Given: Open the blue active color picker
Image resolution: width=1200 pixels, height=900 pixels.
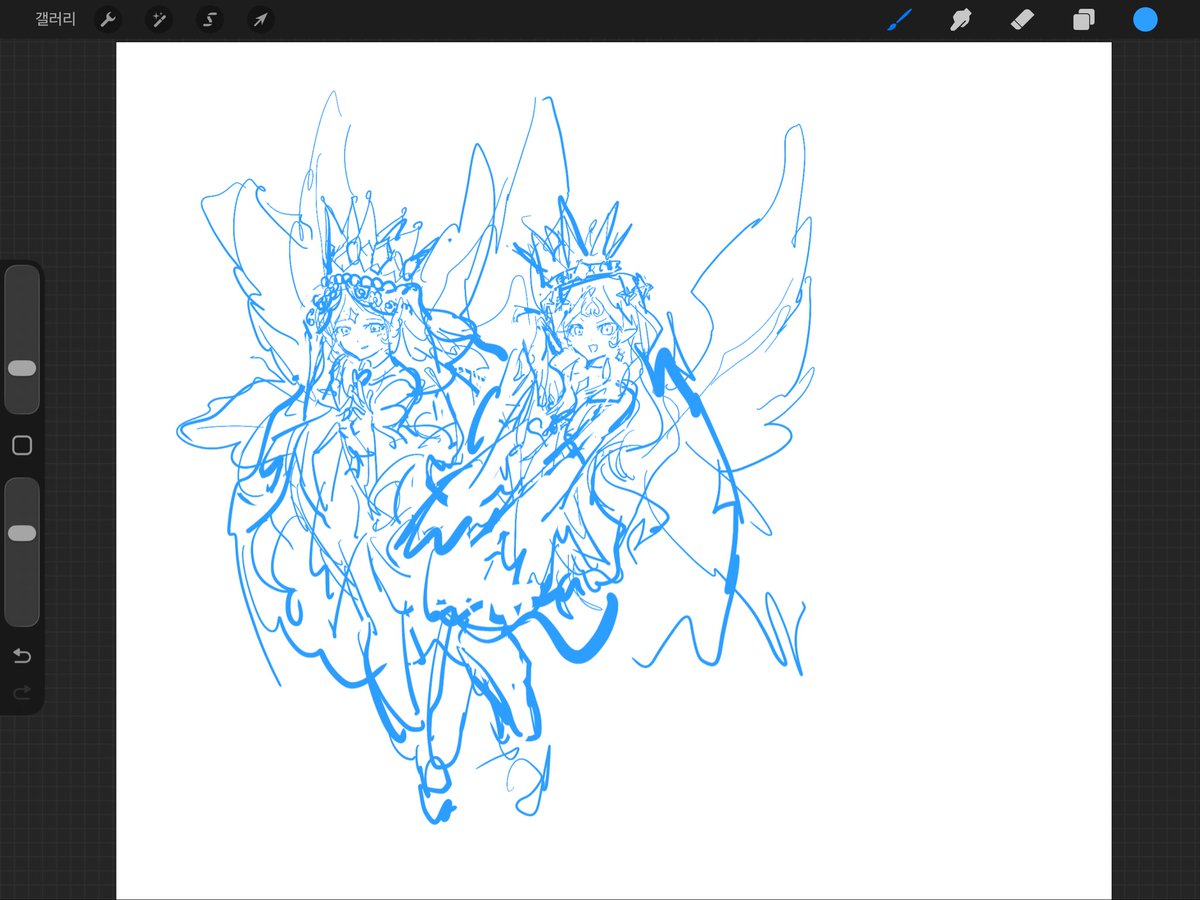Looking at the screenshot, I should 1145,19.
